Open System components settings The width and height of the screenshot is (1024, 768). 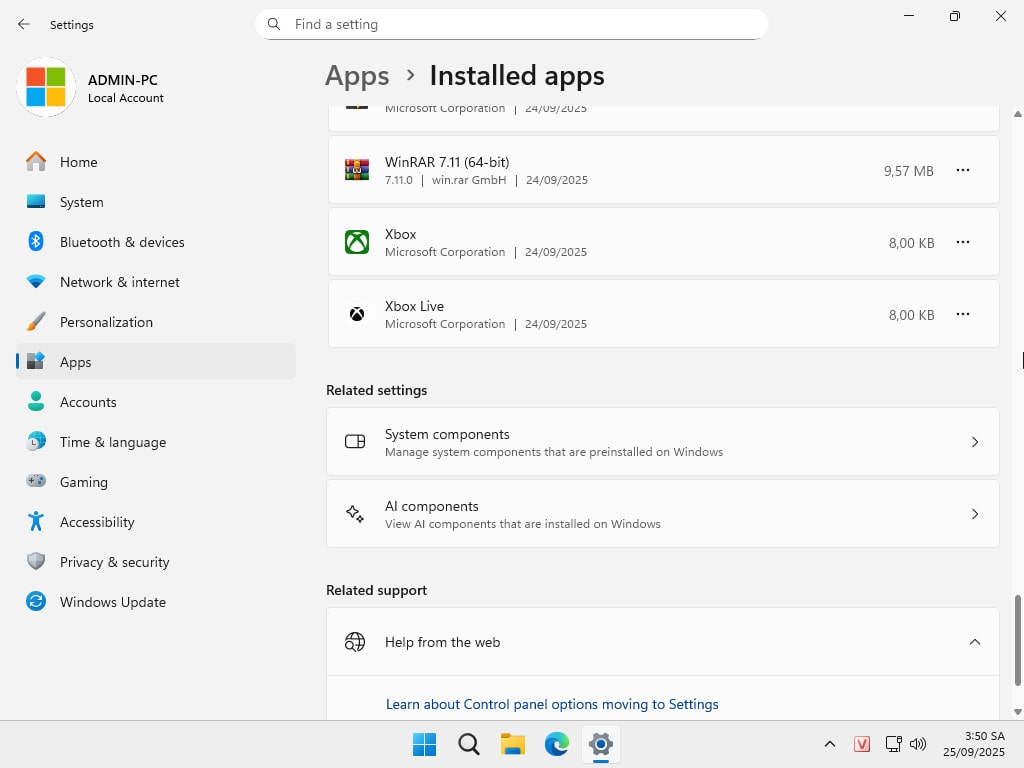(662, 442)
